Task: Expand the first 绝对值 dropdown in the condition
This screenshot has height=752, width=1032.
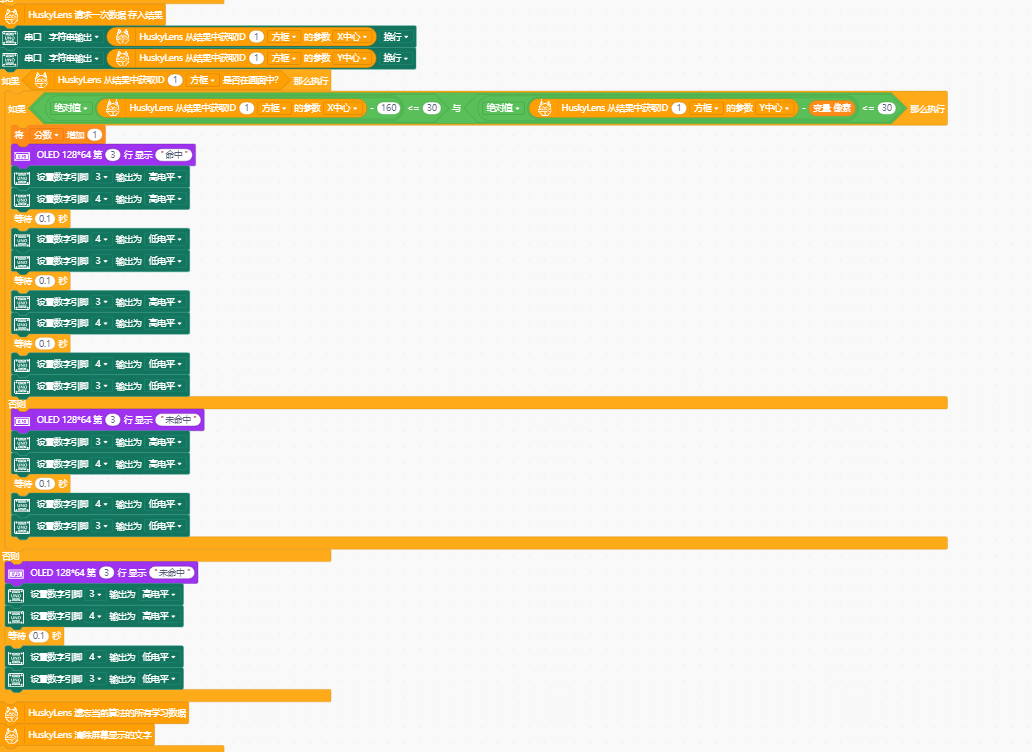Action: pos(71,108)
